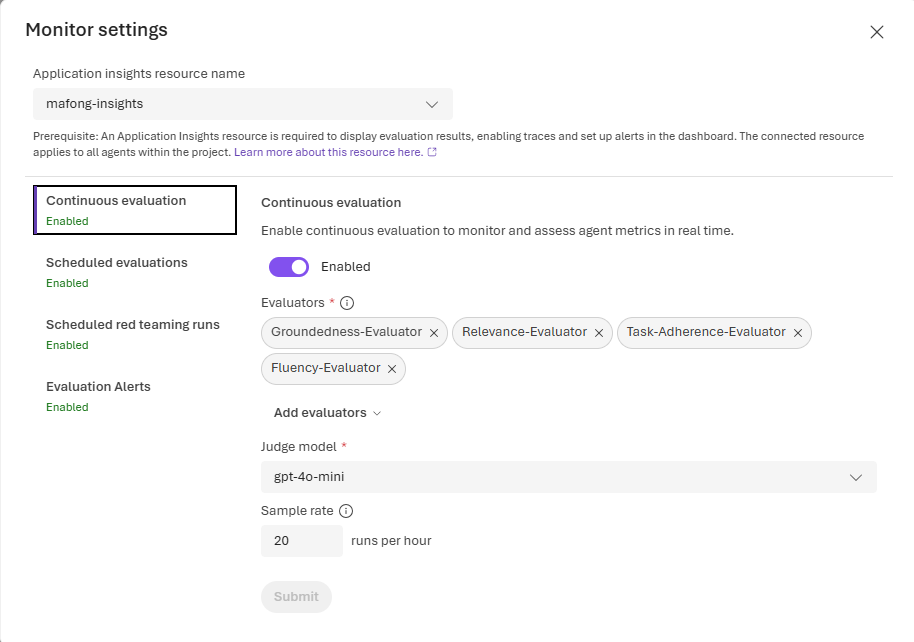The width and height of the screenshot is (914, 642).
Task: Close the Monitor settings dialog
Action: [877, 31]
